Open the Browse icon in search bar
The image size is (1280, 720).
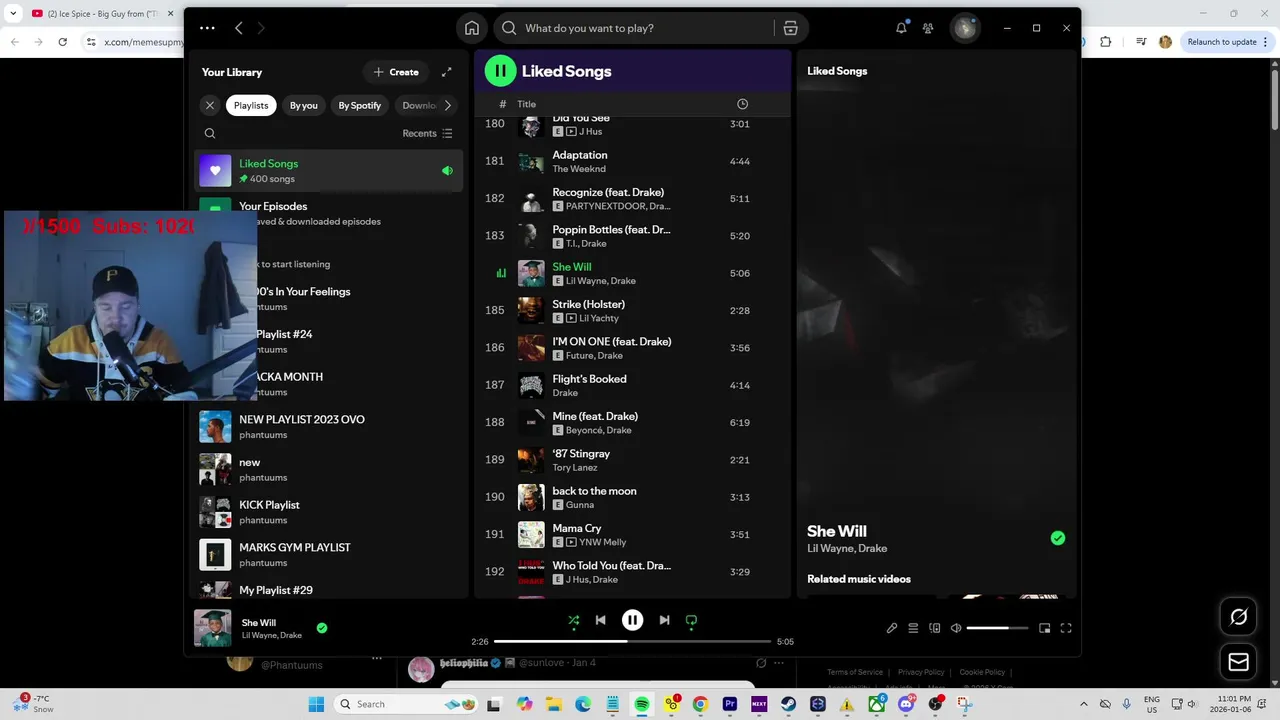pos(790,28)
